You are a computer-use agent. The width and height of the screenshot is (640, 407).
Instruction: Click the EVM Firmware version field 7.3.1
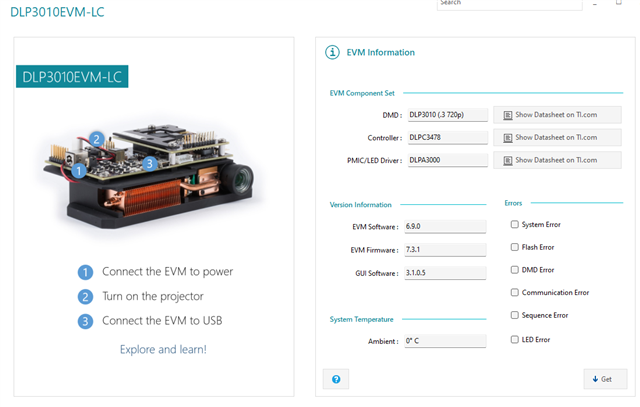point(445,250)
